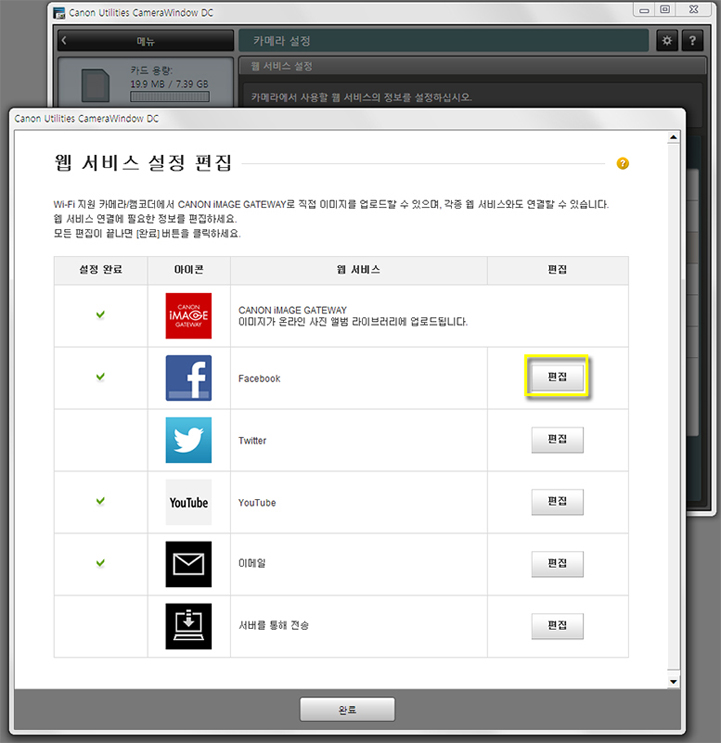Click the 완료 button
The height and width of the screenshot is (743, 721).
(x=347, y=709)
